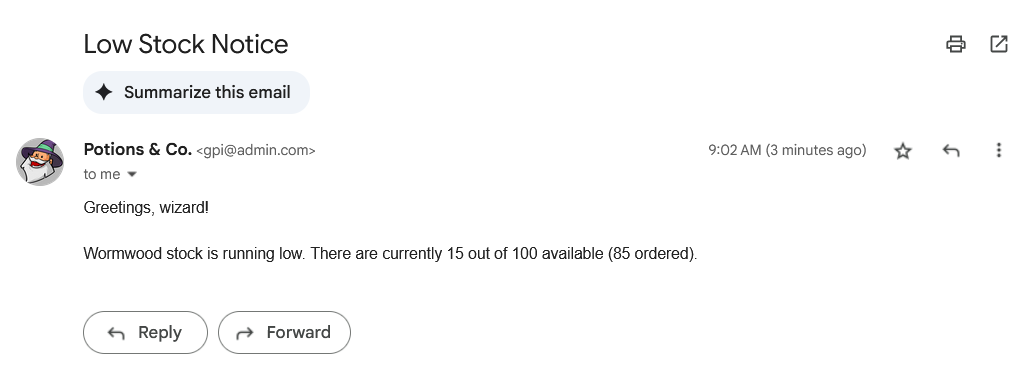This screenshot has width=1029, height=391.
Task: Star the Potions & Co. message
Action: 903,151
